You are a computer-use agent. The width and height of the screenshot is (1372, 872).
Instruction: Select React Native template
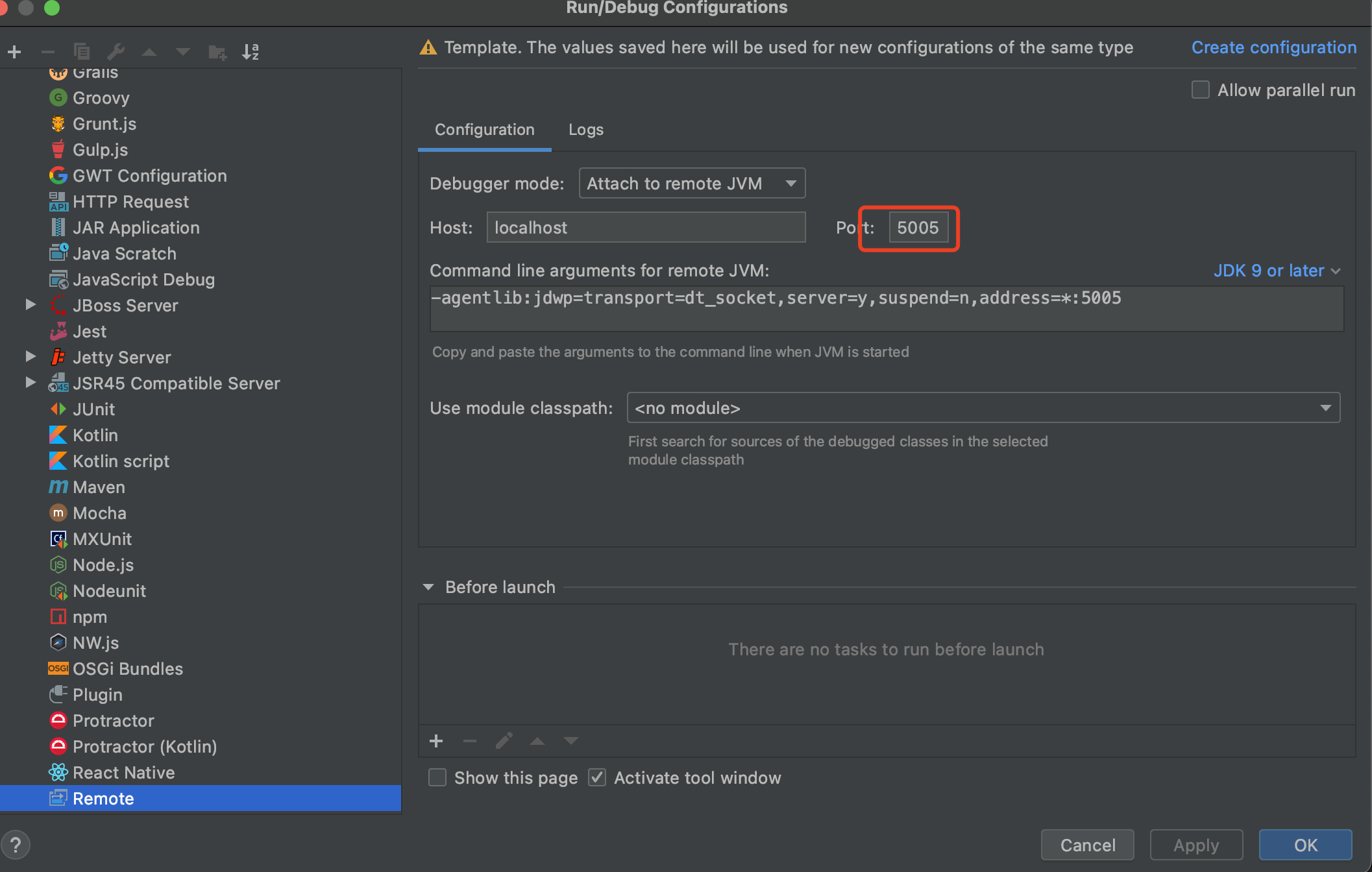pos(123,773)
